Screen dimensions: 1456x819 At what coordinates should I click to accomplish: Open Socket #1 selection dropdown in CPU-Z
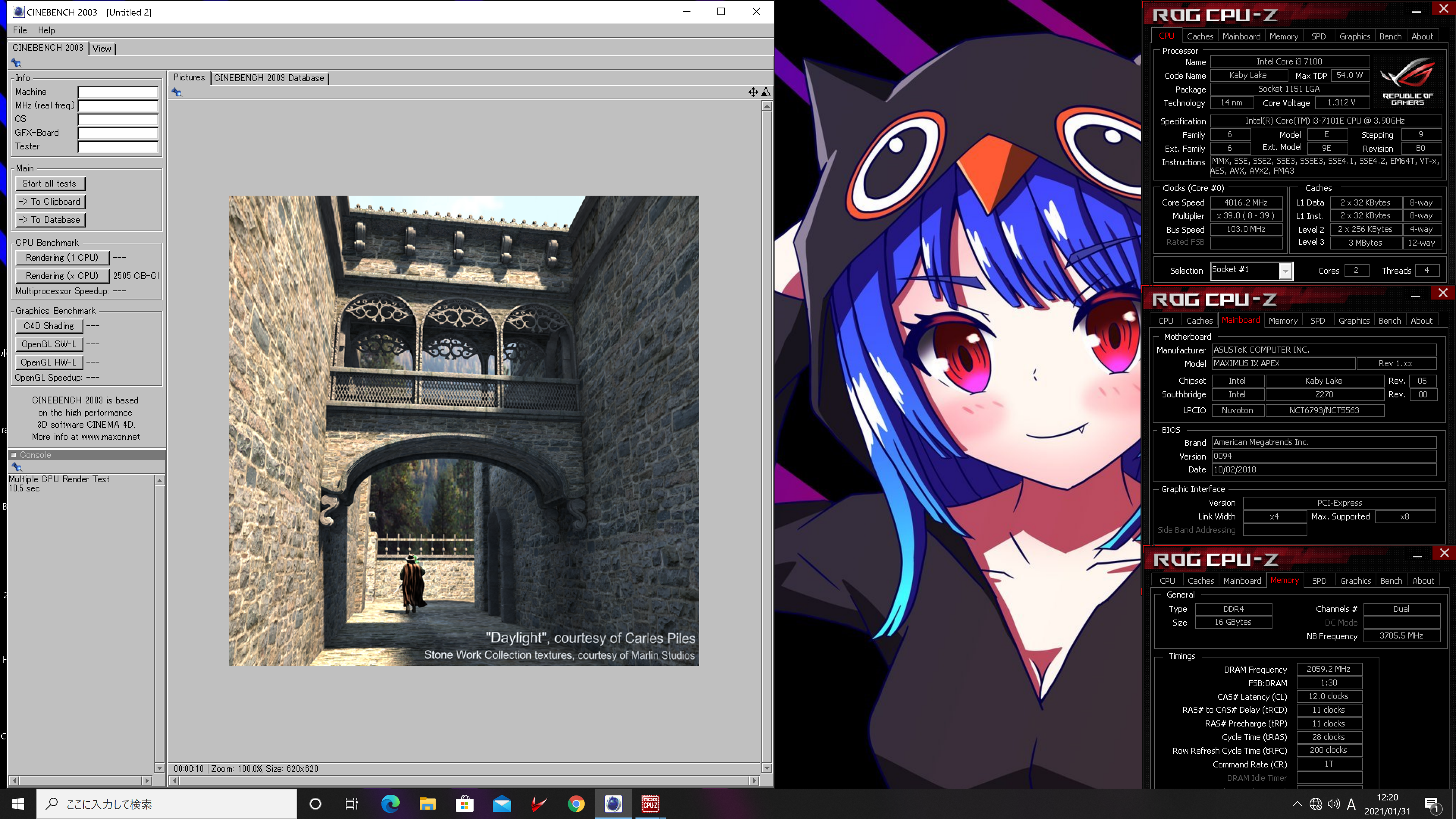click(1285, 271)
